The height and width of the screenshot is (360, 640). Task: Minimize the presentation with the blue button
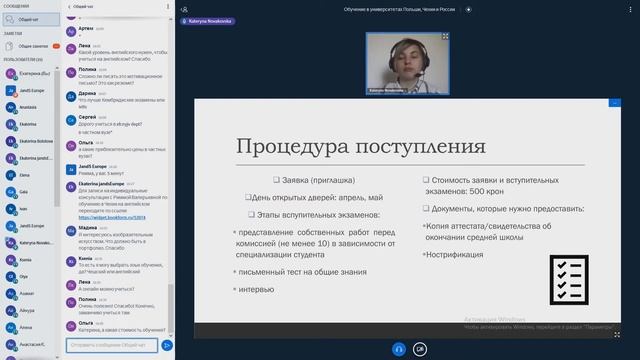(x=615, y=102)
